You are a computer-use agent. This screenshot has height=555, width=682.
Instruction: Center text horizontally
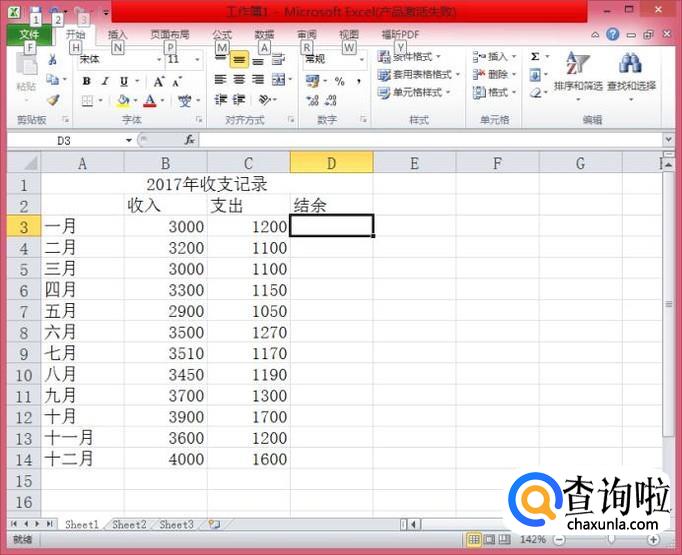point(239,79)
